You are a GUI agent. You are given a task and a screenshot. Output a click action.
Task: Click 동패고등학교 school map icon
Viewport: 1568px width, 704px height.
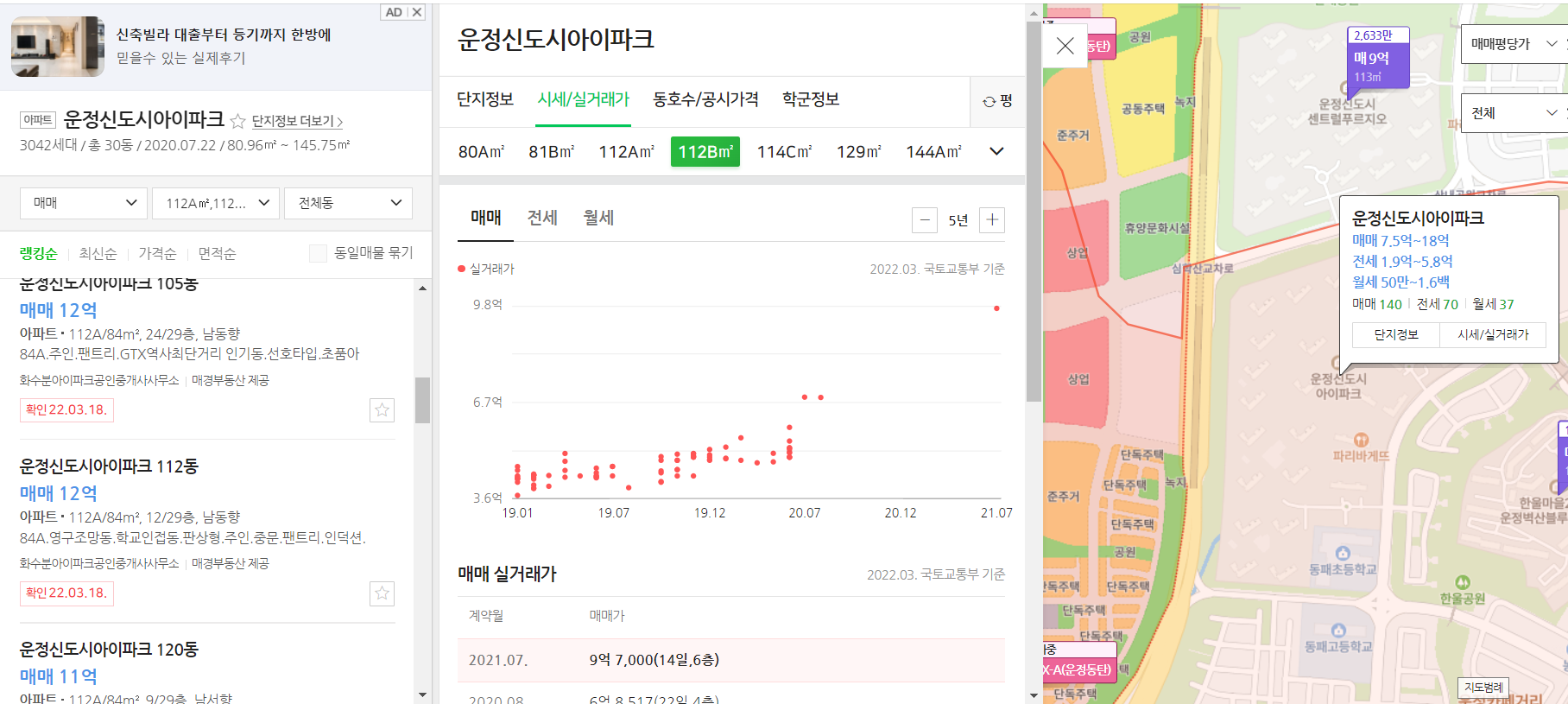pyautogui.click(x=1338, y=631)
